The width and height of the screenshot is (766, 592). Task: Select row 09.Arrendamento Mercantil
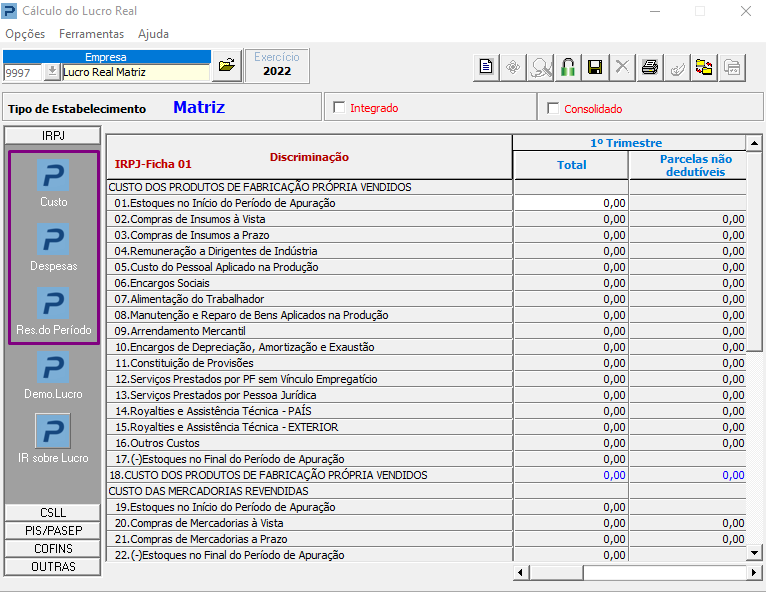point(310,331)
